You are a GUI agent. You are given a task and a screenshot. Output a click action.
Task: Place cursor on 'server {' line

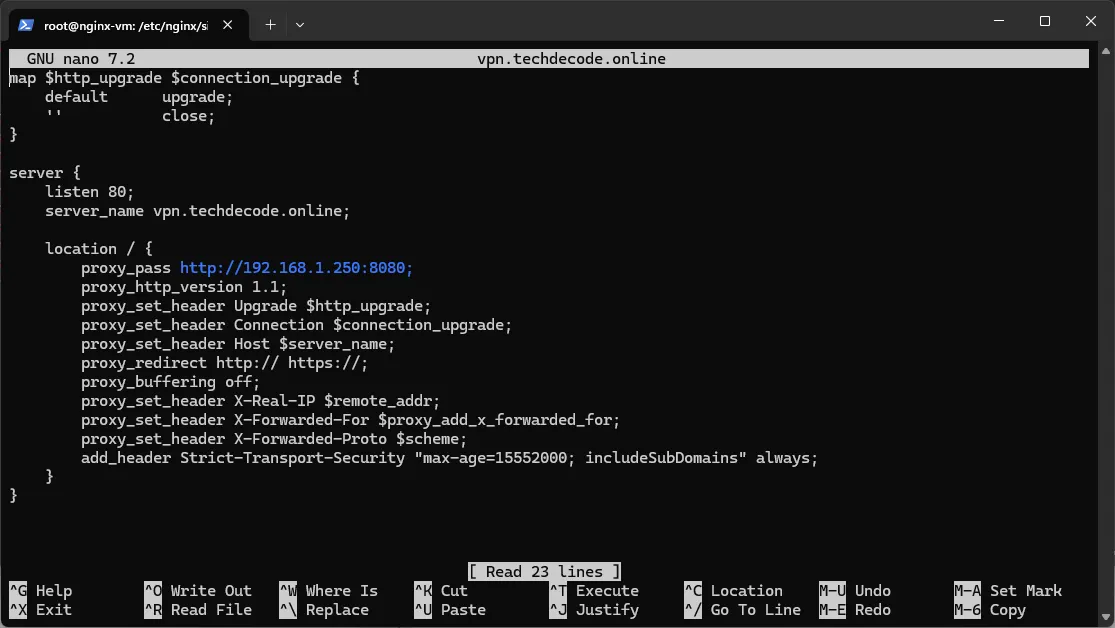coord(45,173)
